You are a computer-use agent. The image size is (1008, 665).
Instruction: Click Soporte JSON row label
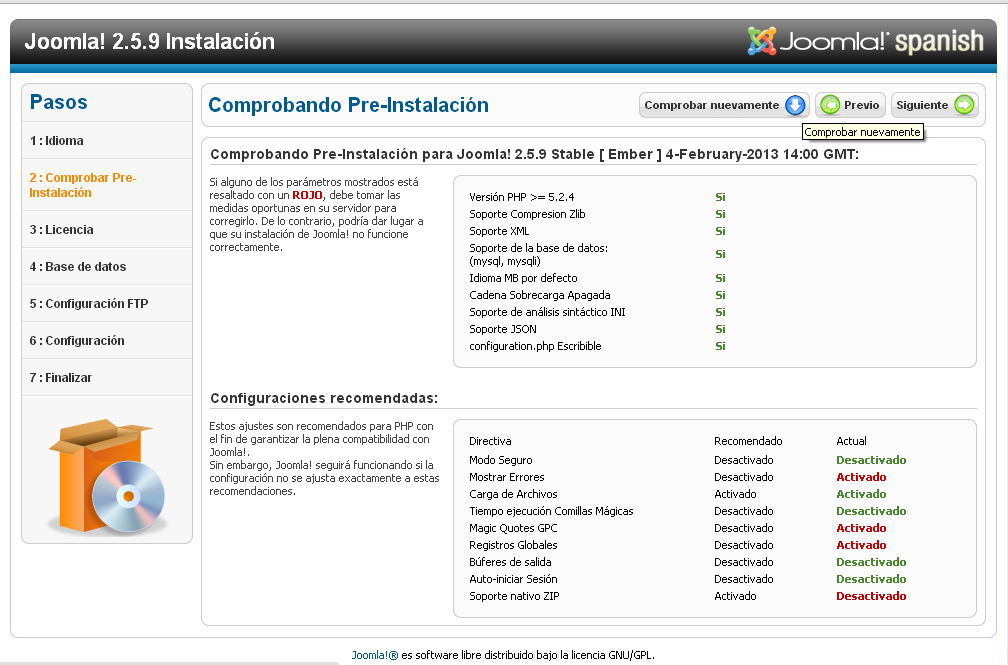pos(503,329)
